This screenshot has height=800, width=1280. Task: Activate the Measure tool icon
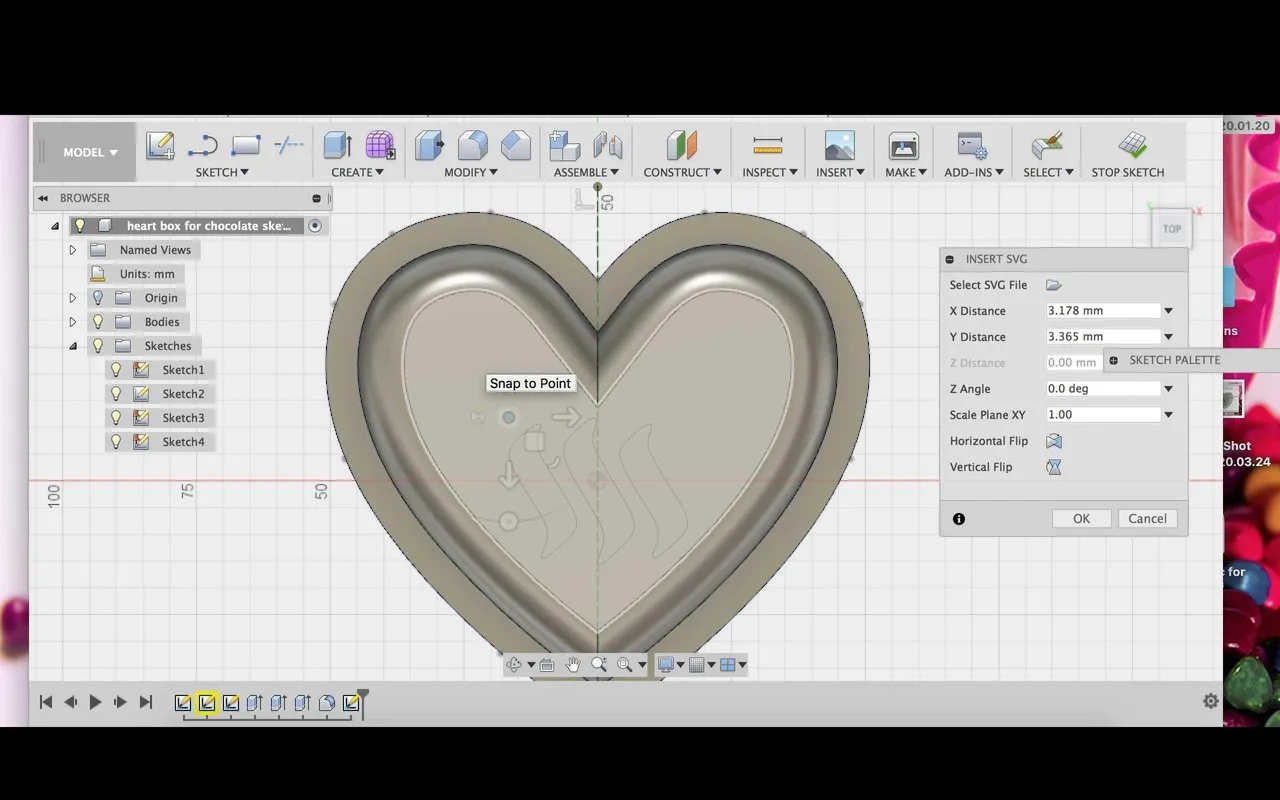[x=768, y=146]
